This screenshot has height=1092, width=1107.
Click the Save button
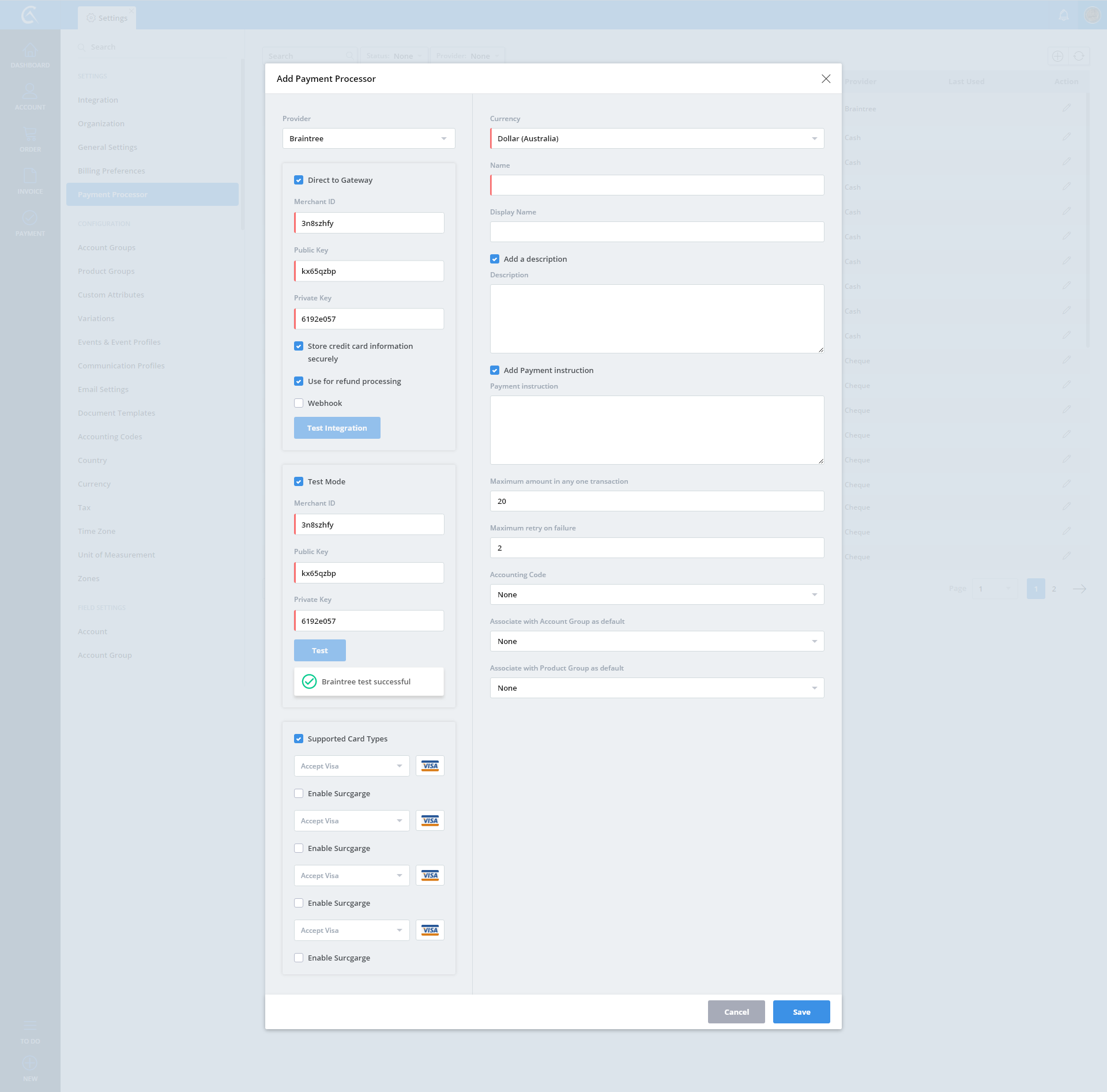pos(801,1012)
